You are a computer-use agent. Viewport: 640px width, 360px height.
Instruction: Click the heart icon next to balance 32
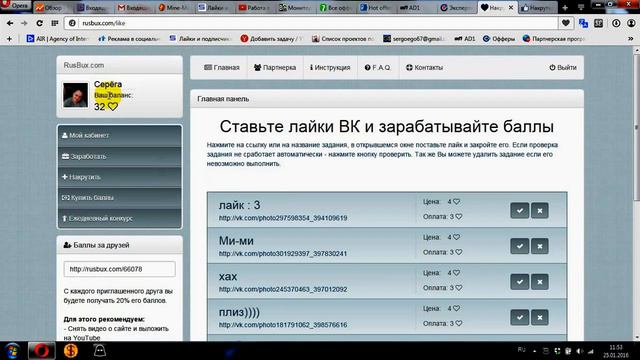113,107
